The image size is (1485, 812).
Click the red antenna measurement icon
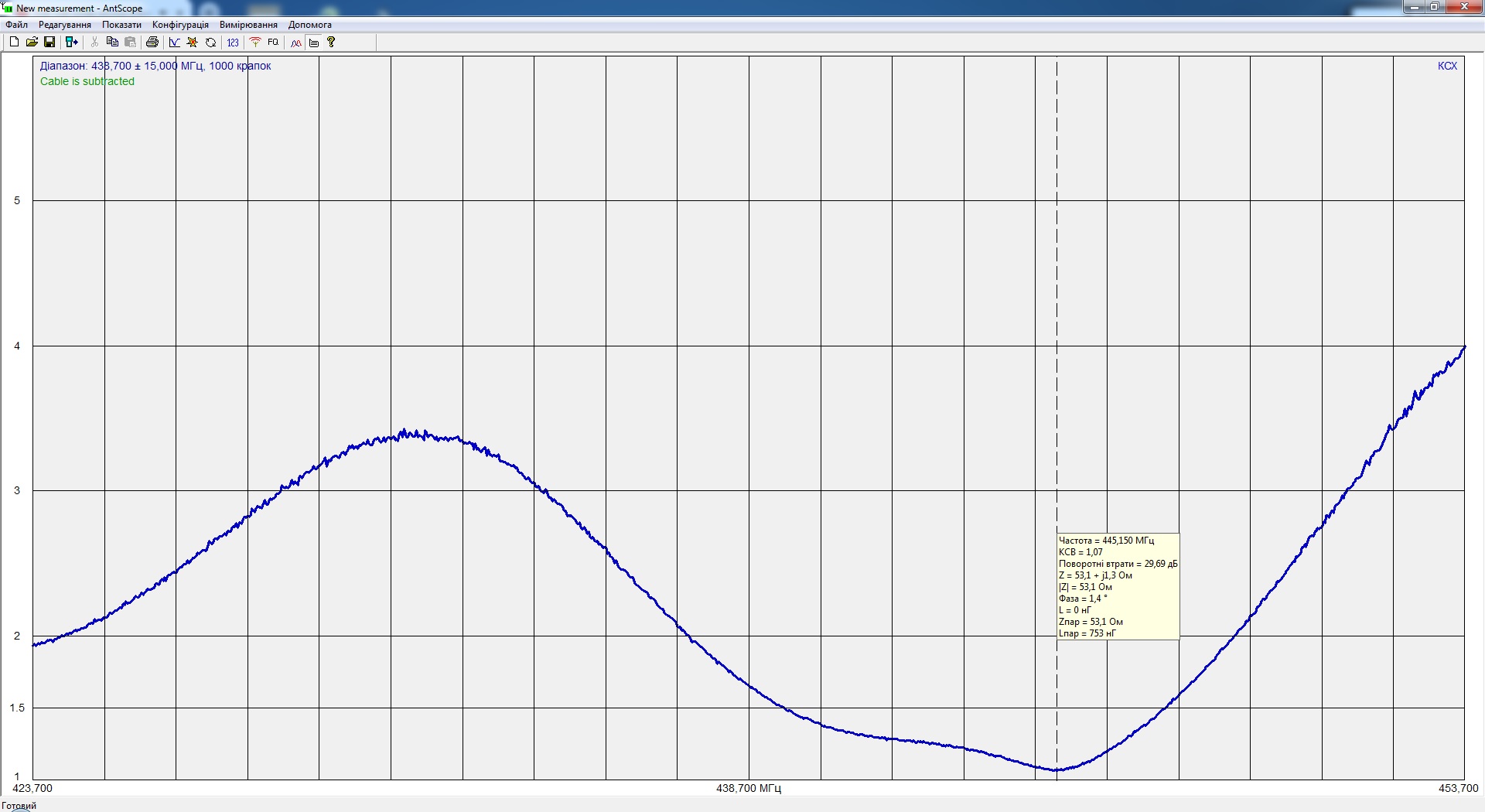(255, 43)
